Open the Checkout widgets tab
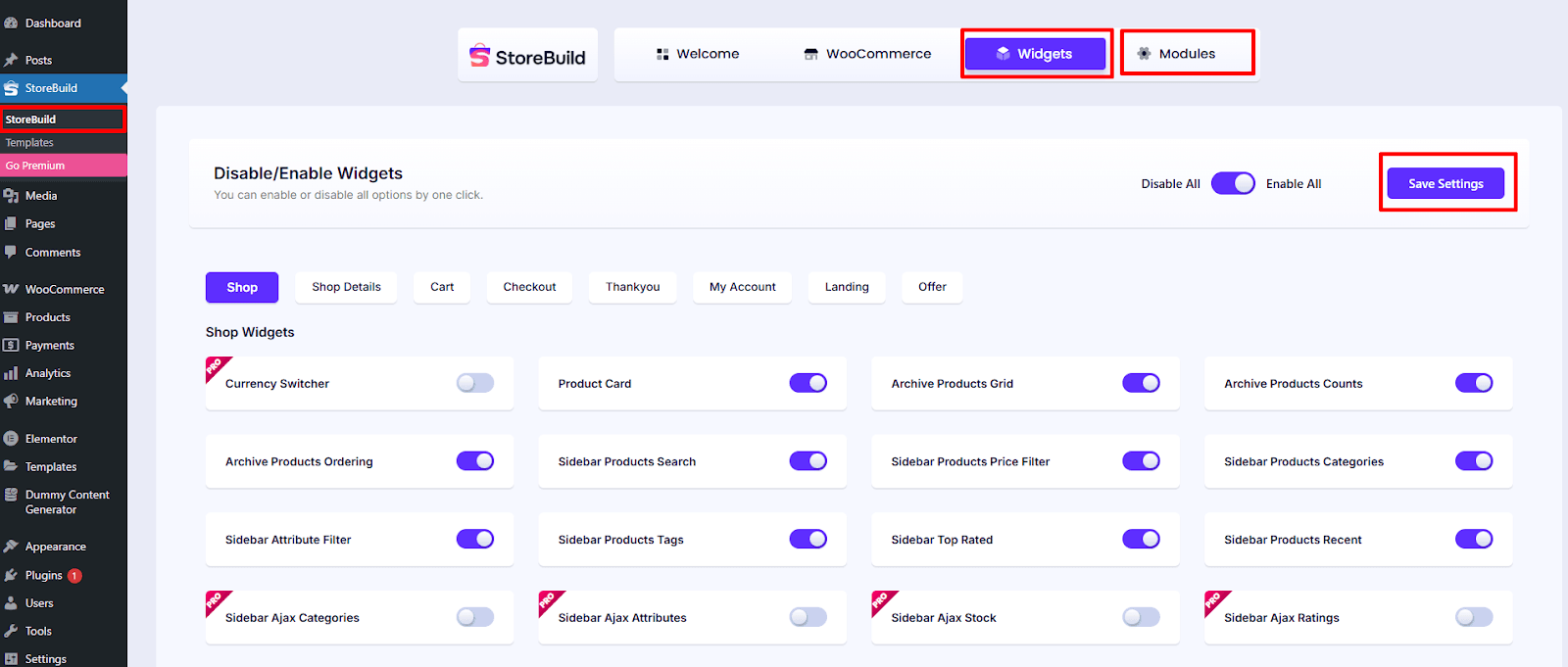Image resolution: width=1568 pixels, height=667 pixels. [x=529, y=287]
